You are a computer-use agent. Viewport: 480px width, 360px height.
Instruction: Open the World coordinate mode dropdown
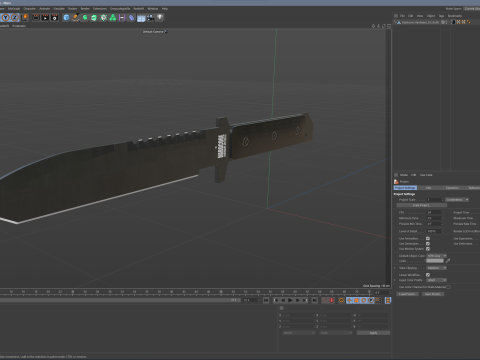coord(299,333)
